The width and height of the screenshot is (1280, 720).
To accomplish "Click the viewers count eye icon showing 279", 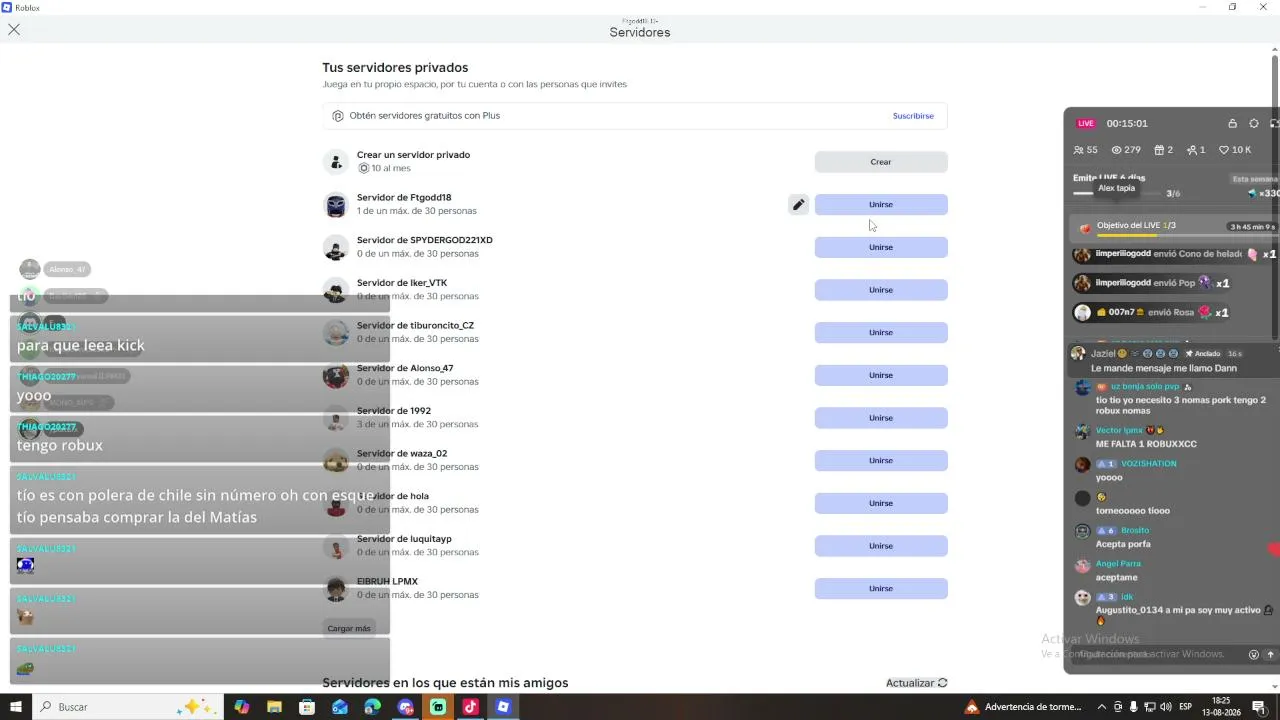I will pos(1117,150).
